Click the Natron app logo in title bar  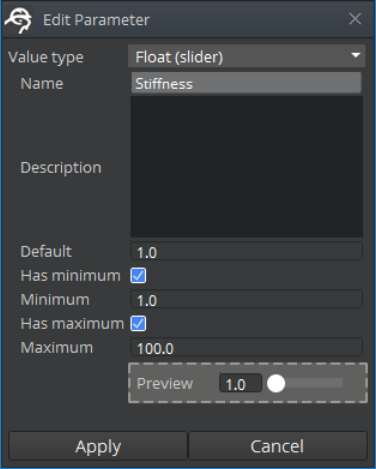(18, 20)
